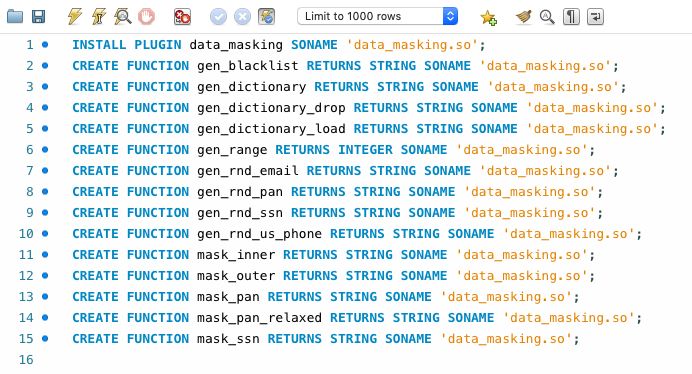Toggle word wrapping icon

tap(595, 17)
